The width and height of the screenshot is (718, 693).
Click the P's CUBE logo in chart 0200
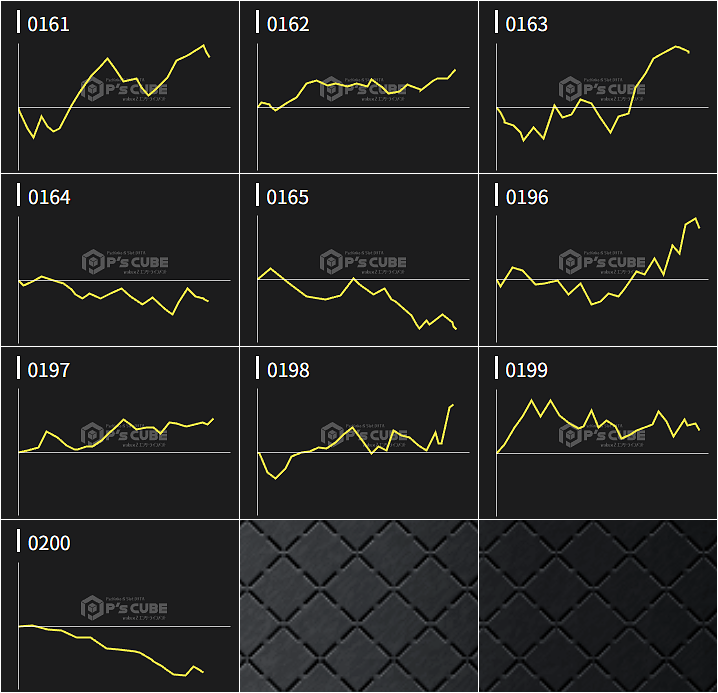(x=124, y=607)
